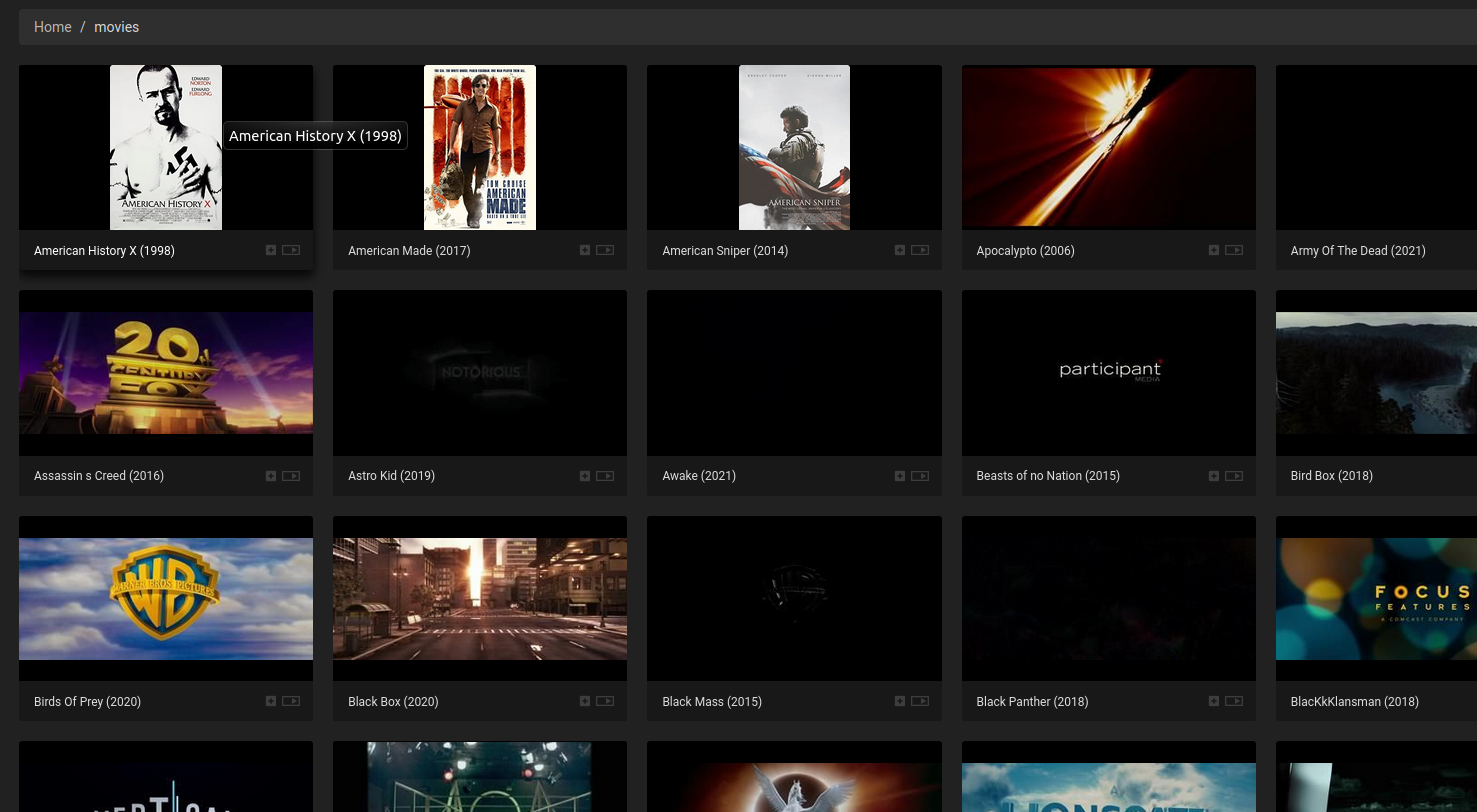Click the Birds Of Prey (2020) title

pyautogui.click(x=87, y=702)
